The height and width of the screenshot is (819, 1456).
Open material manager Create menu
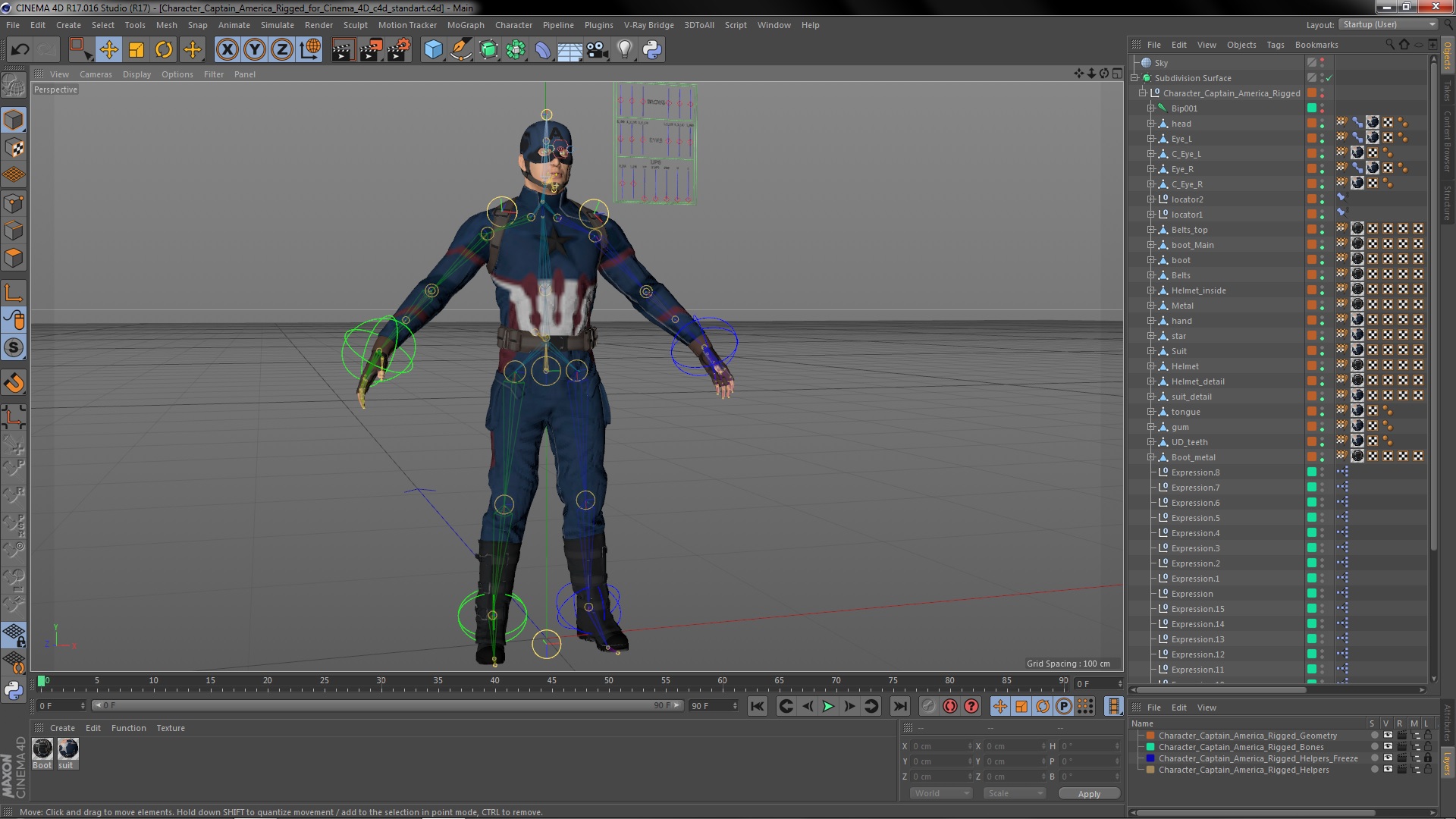(x=62, y=728)
